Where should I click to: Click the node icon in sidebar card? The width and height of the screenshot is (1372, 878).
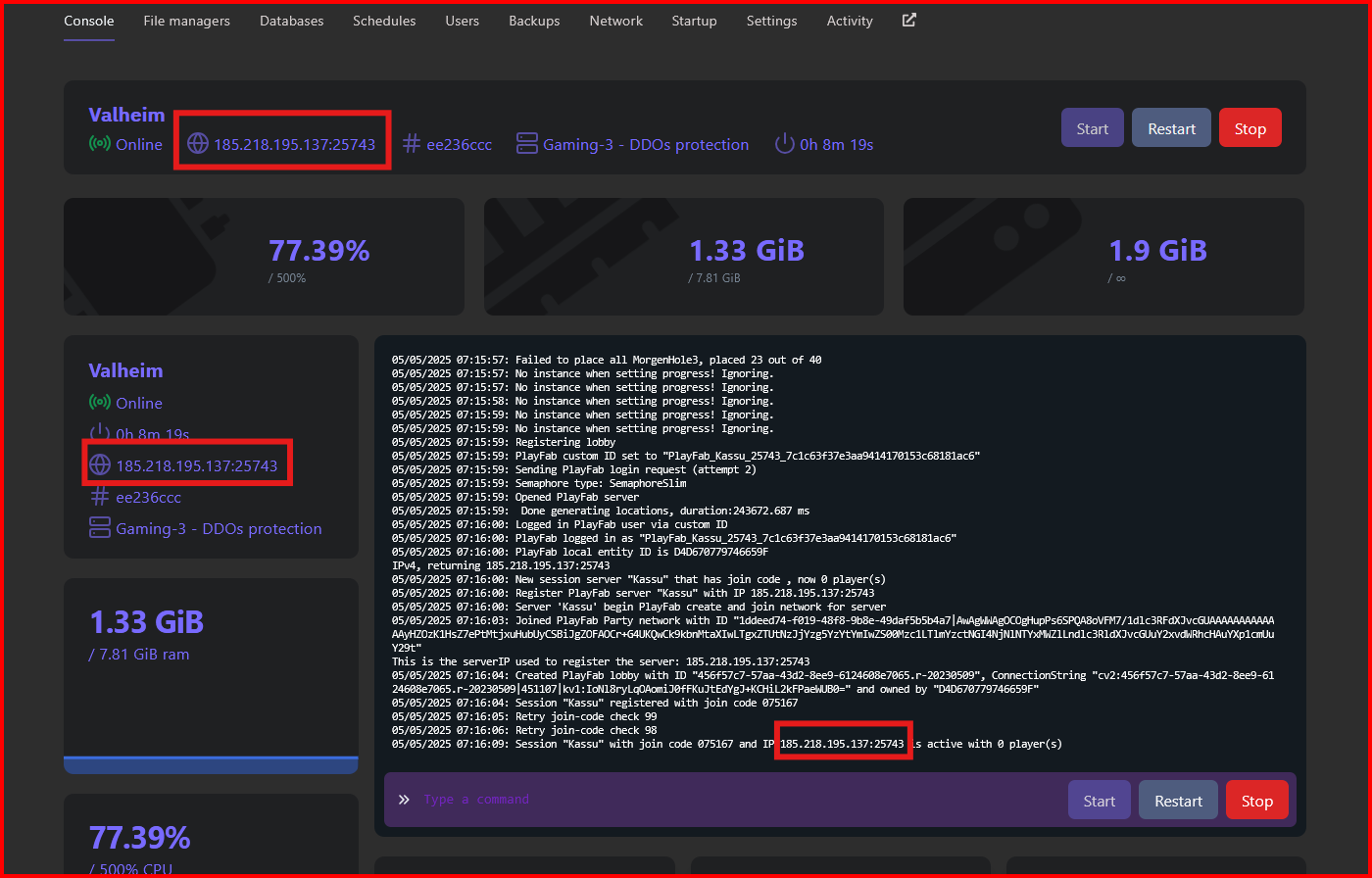point(99,528)
